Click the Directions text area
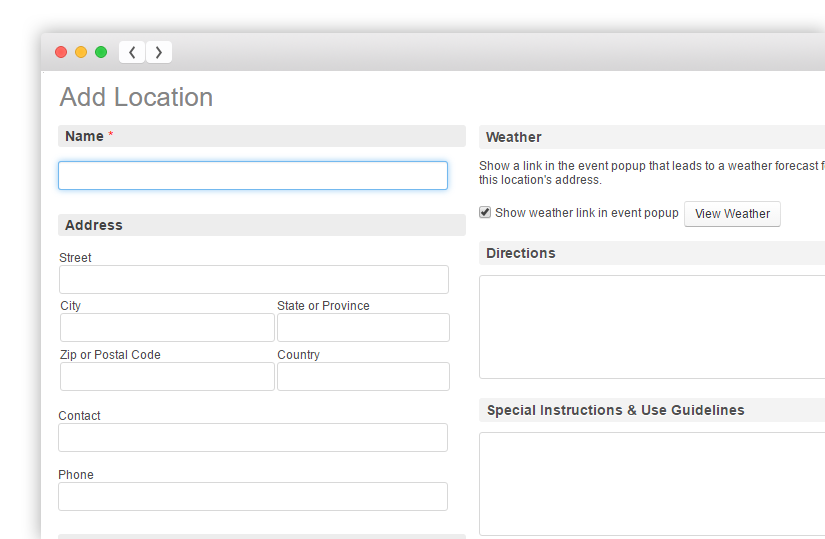 pyautogui.click(x=652, y=327)
